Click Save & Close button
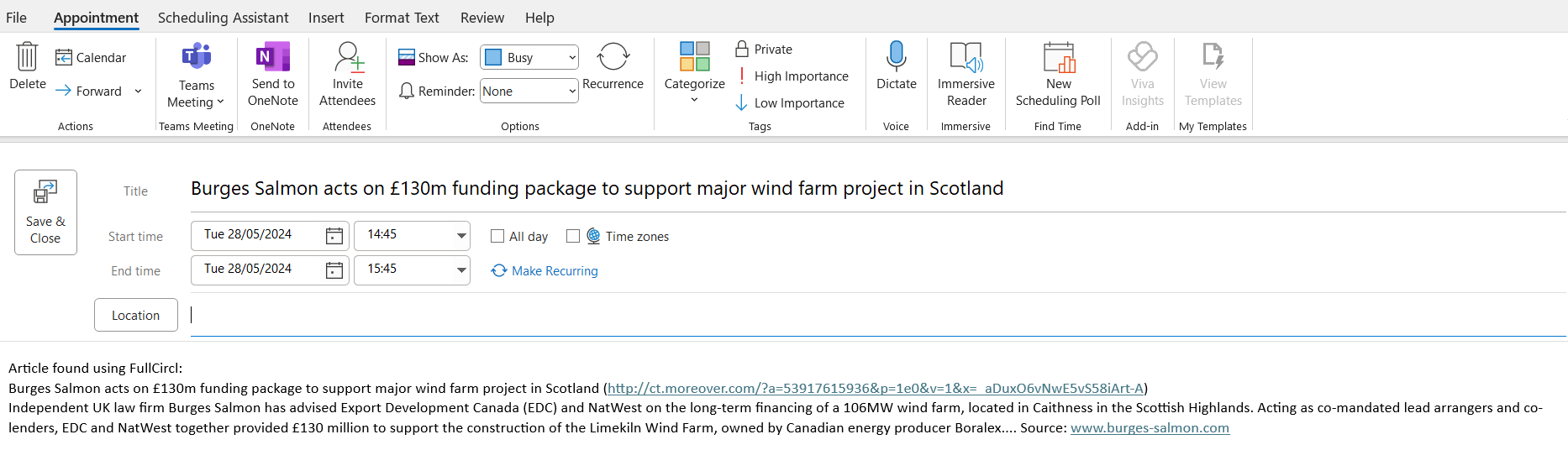The width and height of the screenshot is (1568, 471). [45, 212]
